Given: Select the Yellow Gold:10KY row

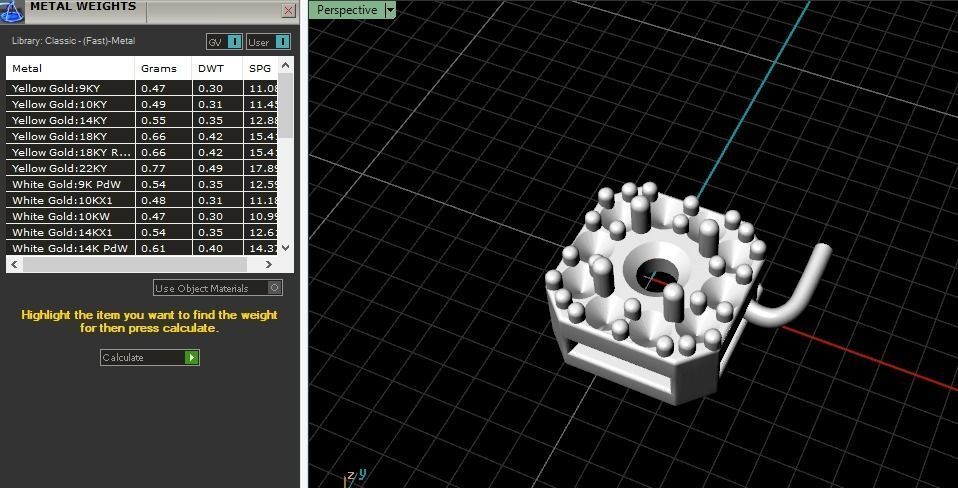Looking at the screenshot, I should pos(142,104).
